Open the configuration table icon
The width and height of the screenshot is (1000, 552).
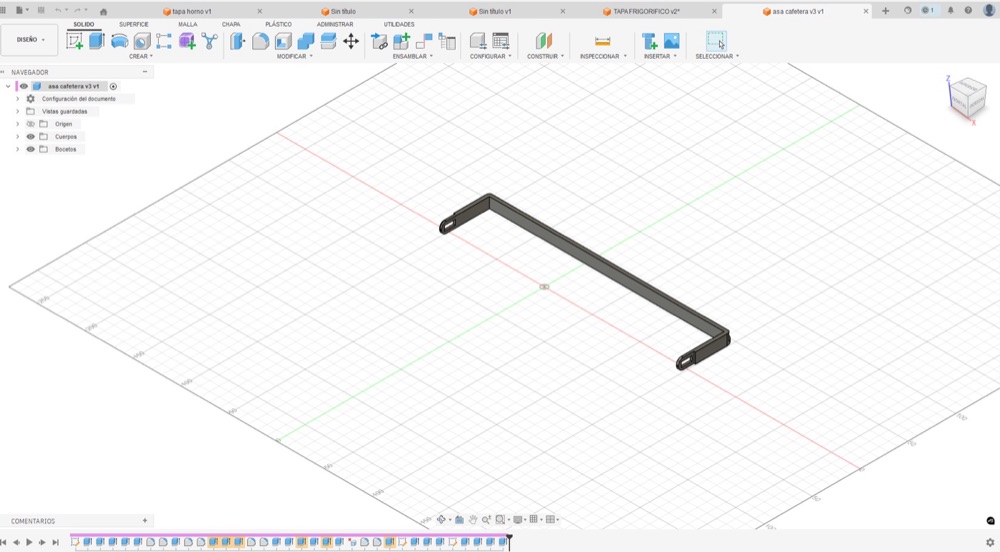[x=501, y=41]
